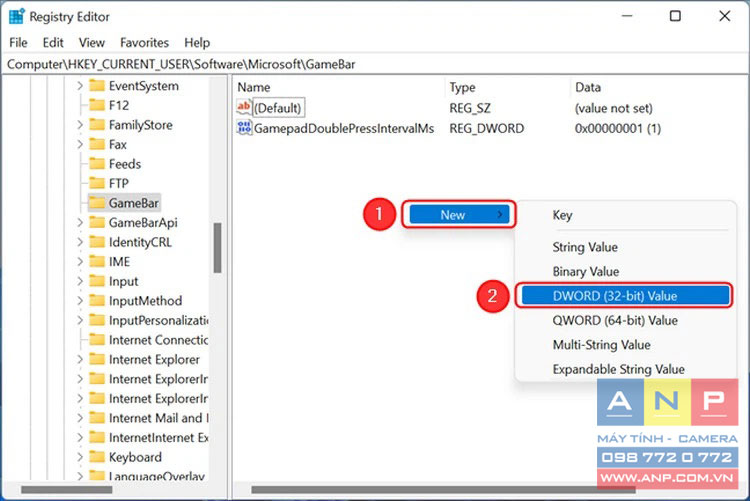The height and width of the screenshot is (501, 750).
Task: Select the IME folder icon
Action: pyautogui.click(x=97, y=261)
